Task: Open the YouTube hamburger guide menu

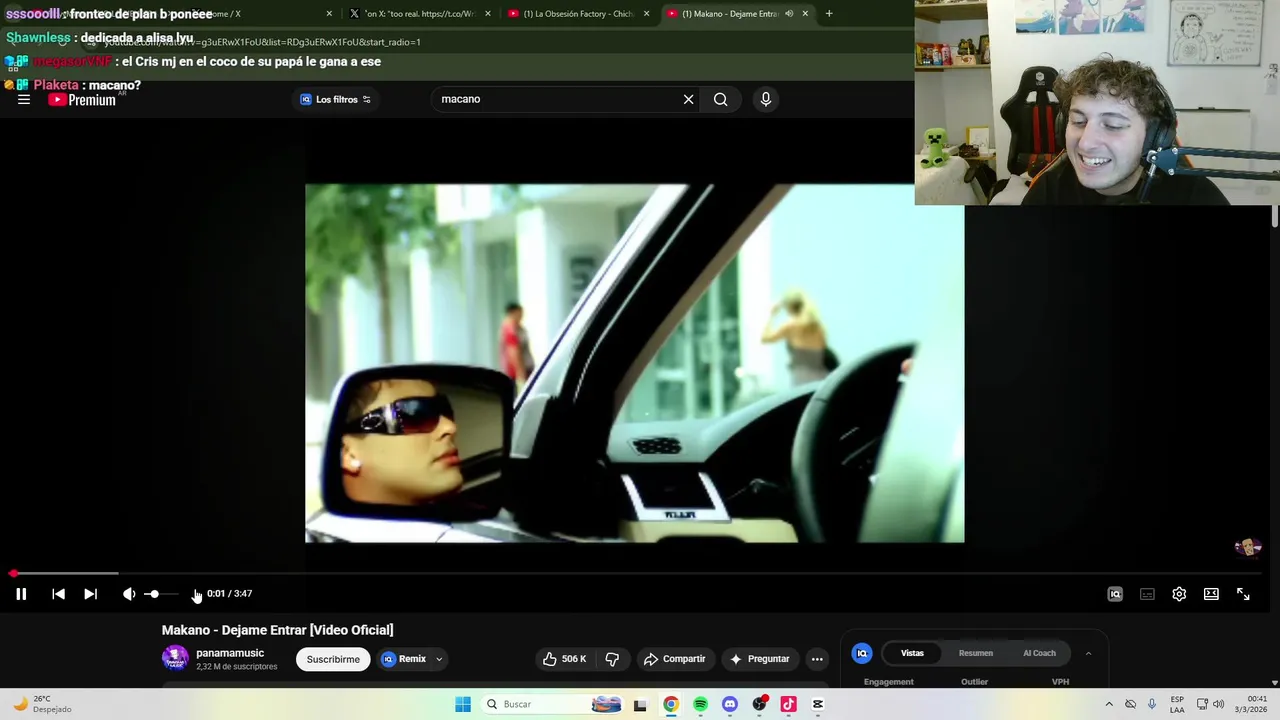Action: (24, 99)
